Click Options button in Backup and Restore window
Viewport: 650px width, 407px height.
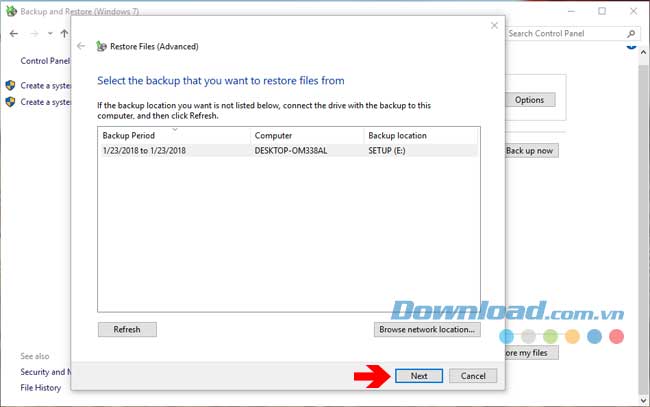(530, 100)
